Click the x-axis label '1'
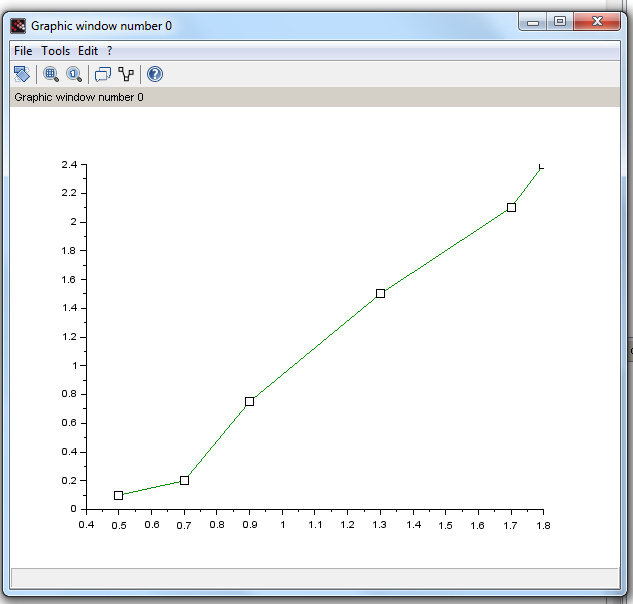 [x=283, y=525]
